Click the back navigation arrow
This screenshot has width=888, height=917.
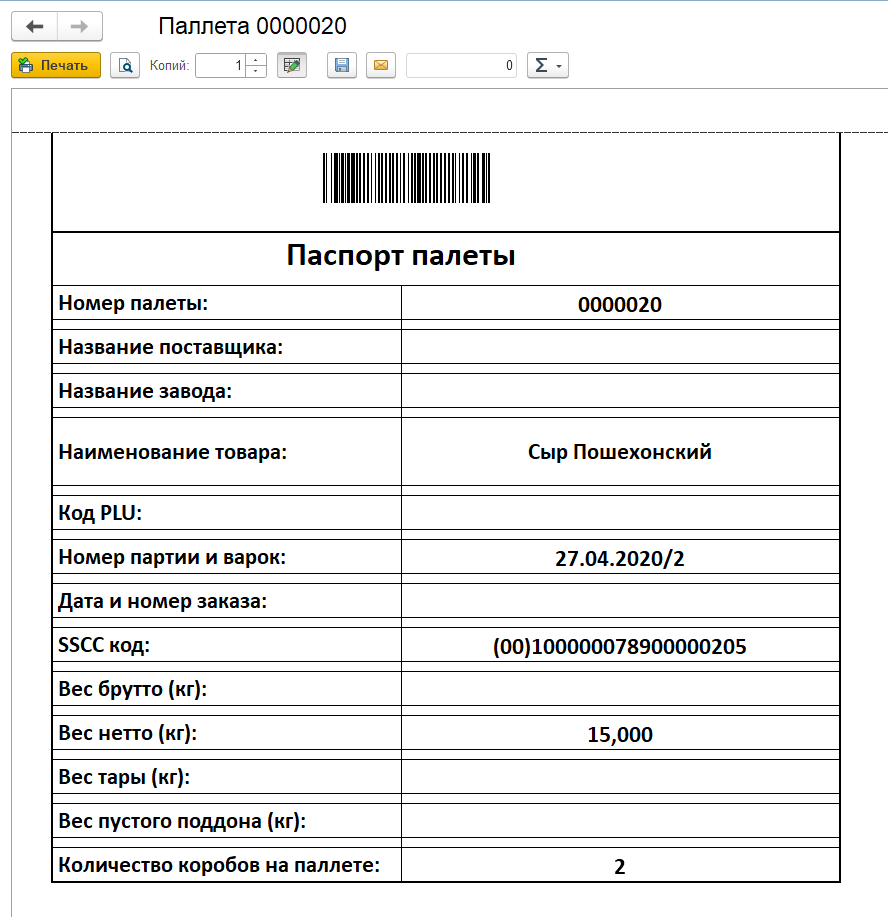tap(34, 26)
